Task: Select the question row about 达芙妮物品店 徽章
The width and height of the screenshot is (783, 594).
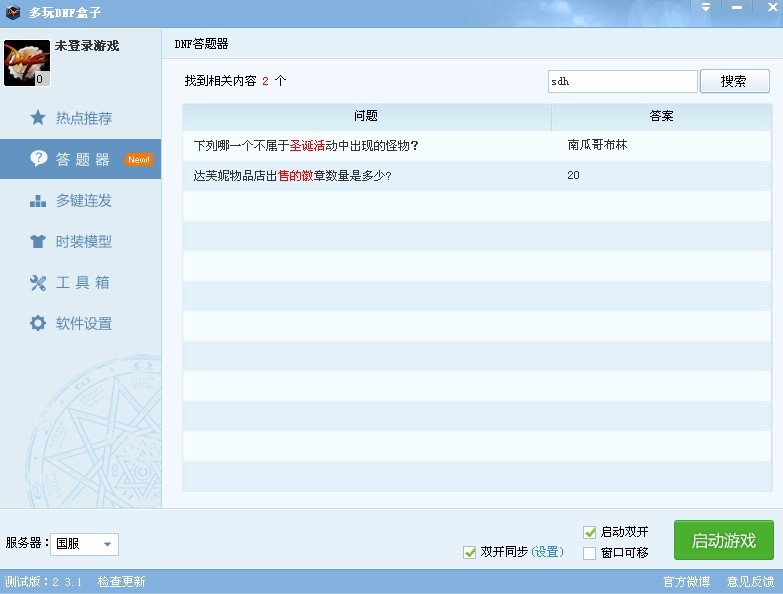Action: tap(477, 176)
